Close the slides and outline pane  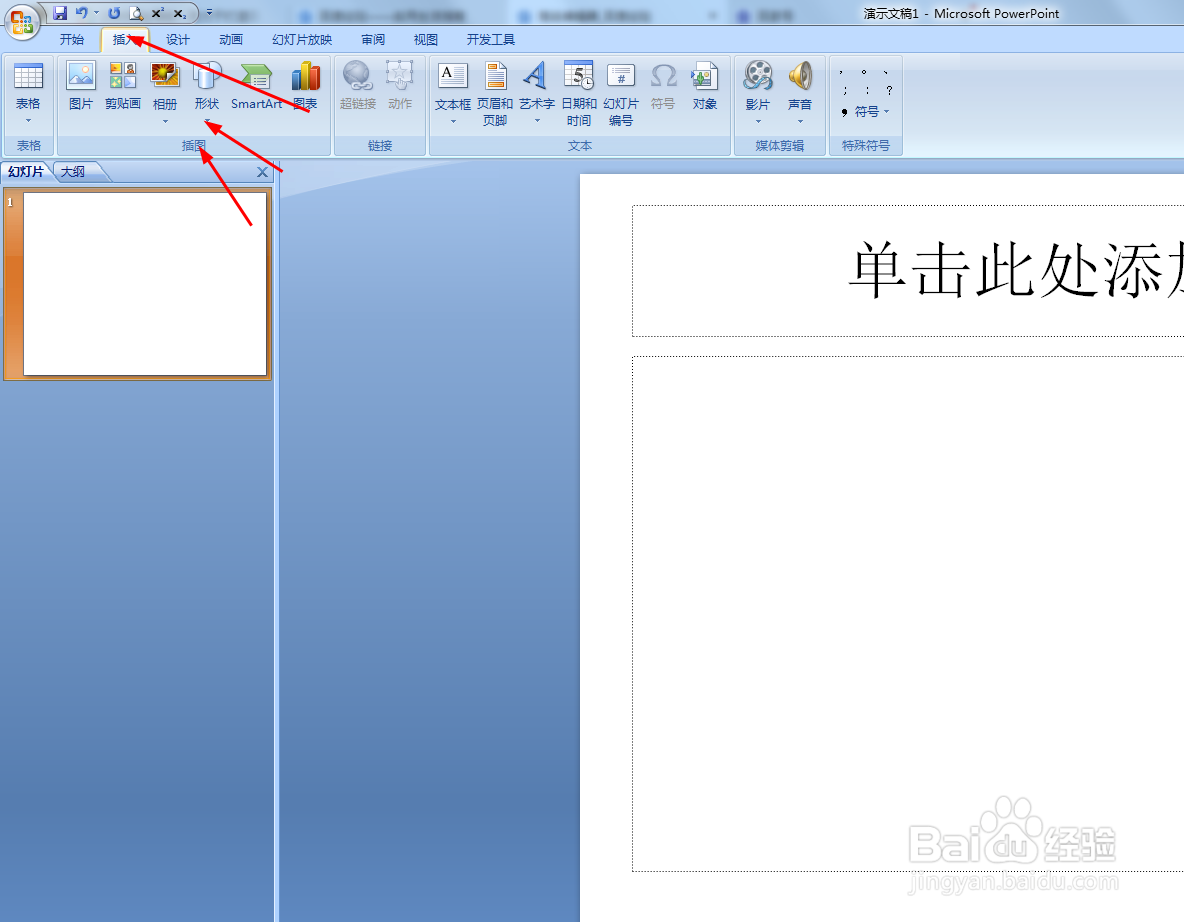click(x=262, y=172)
